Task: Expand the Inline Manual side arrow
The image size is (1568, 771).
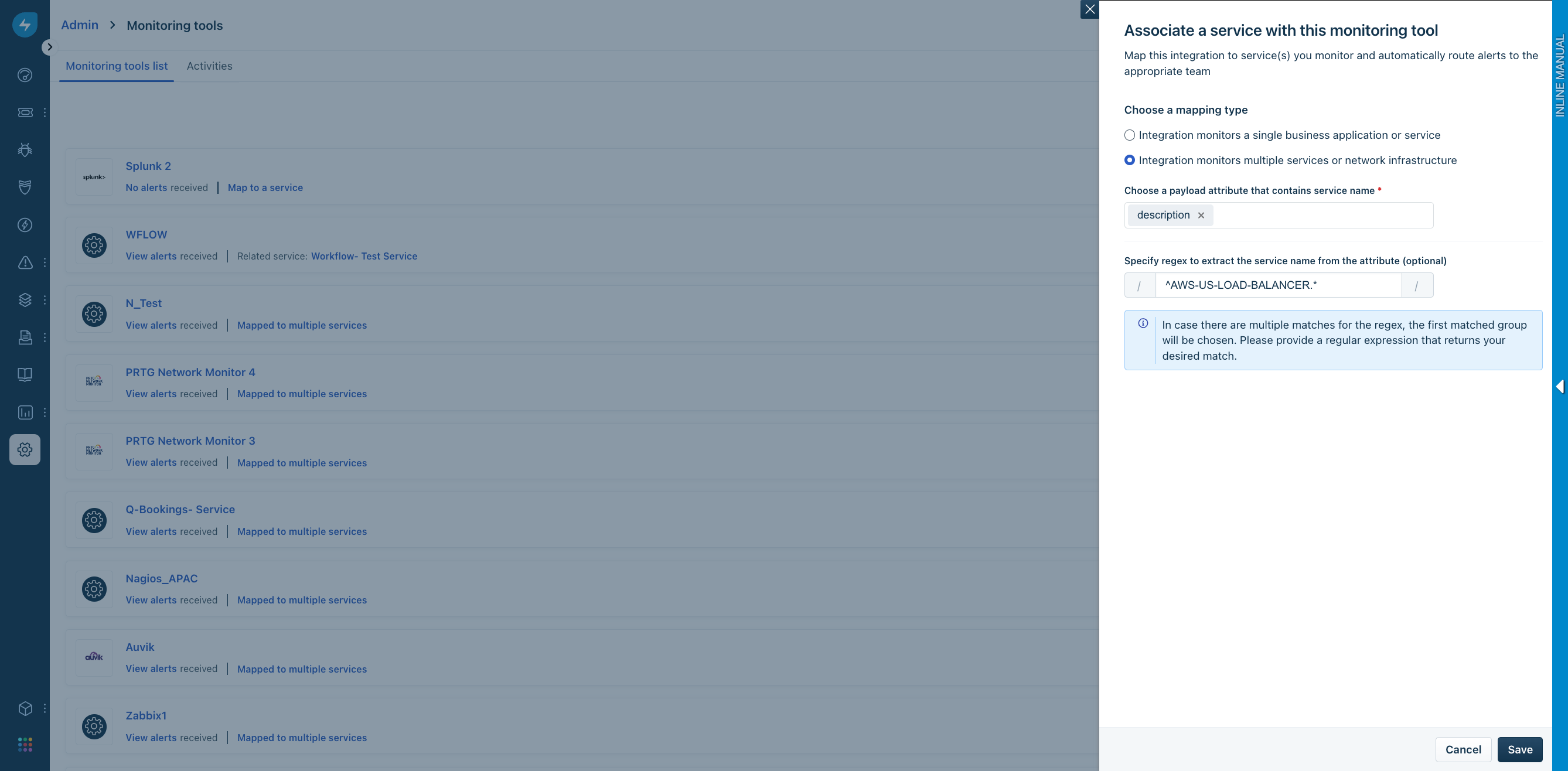Action: pos(1559,387)
